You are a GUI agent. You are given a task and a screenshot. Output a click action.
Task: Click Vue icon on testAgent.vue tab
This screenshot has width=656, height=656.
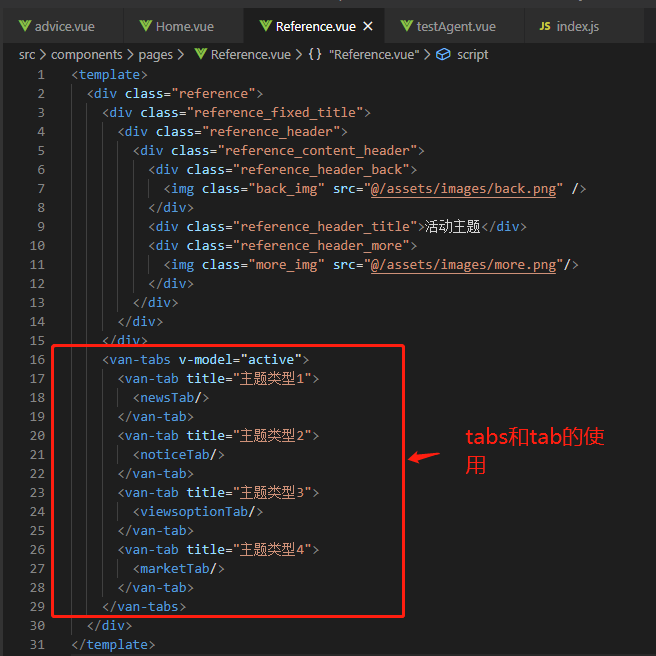(x=406, y=26)
